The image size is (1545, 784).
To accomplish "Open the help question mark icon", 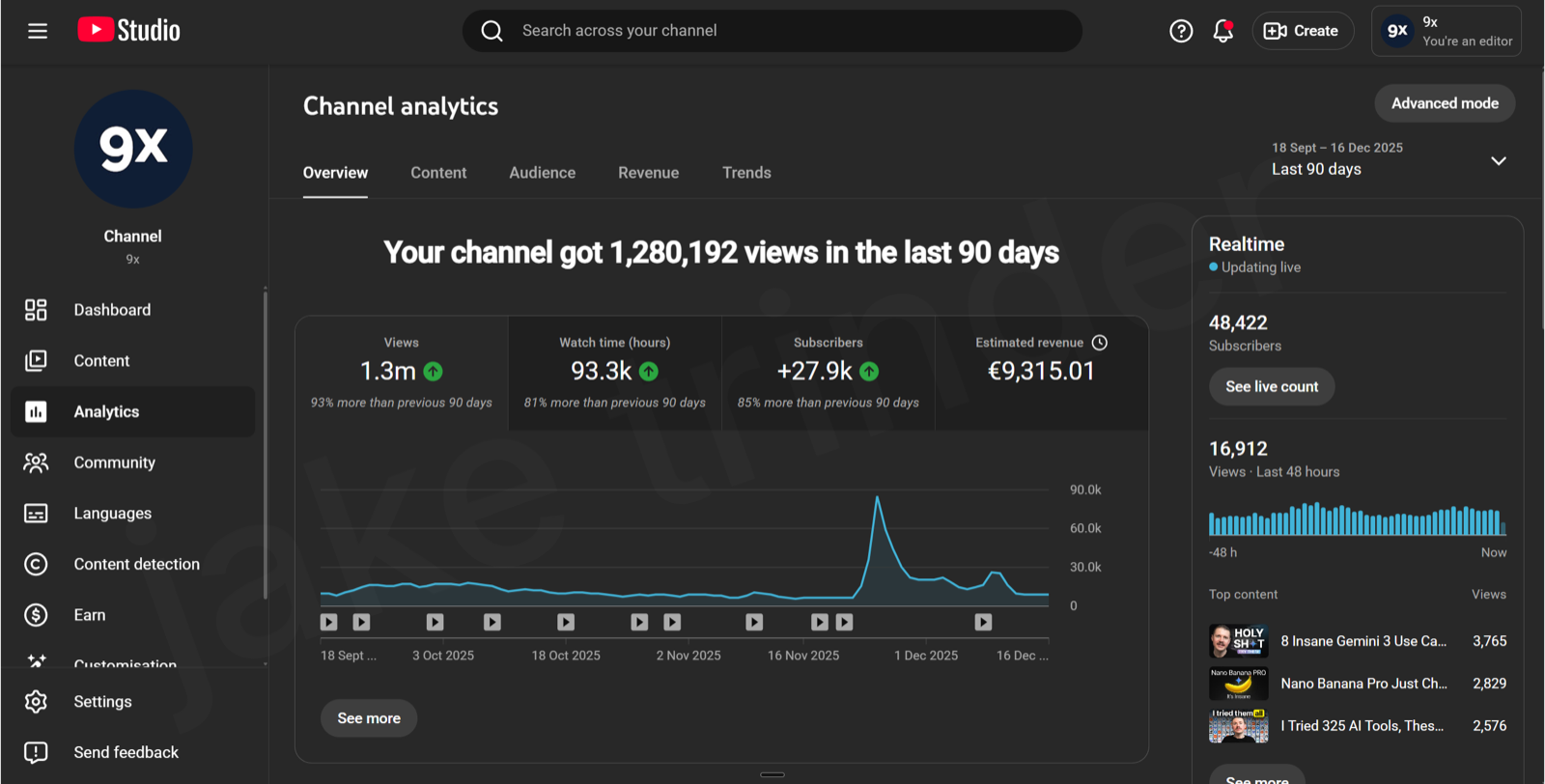I will (1181, 31).
